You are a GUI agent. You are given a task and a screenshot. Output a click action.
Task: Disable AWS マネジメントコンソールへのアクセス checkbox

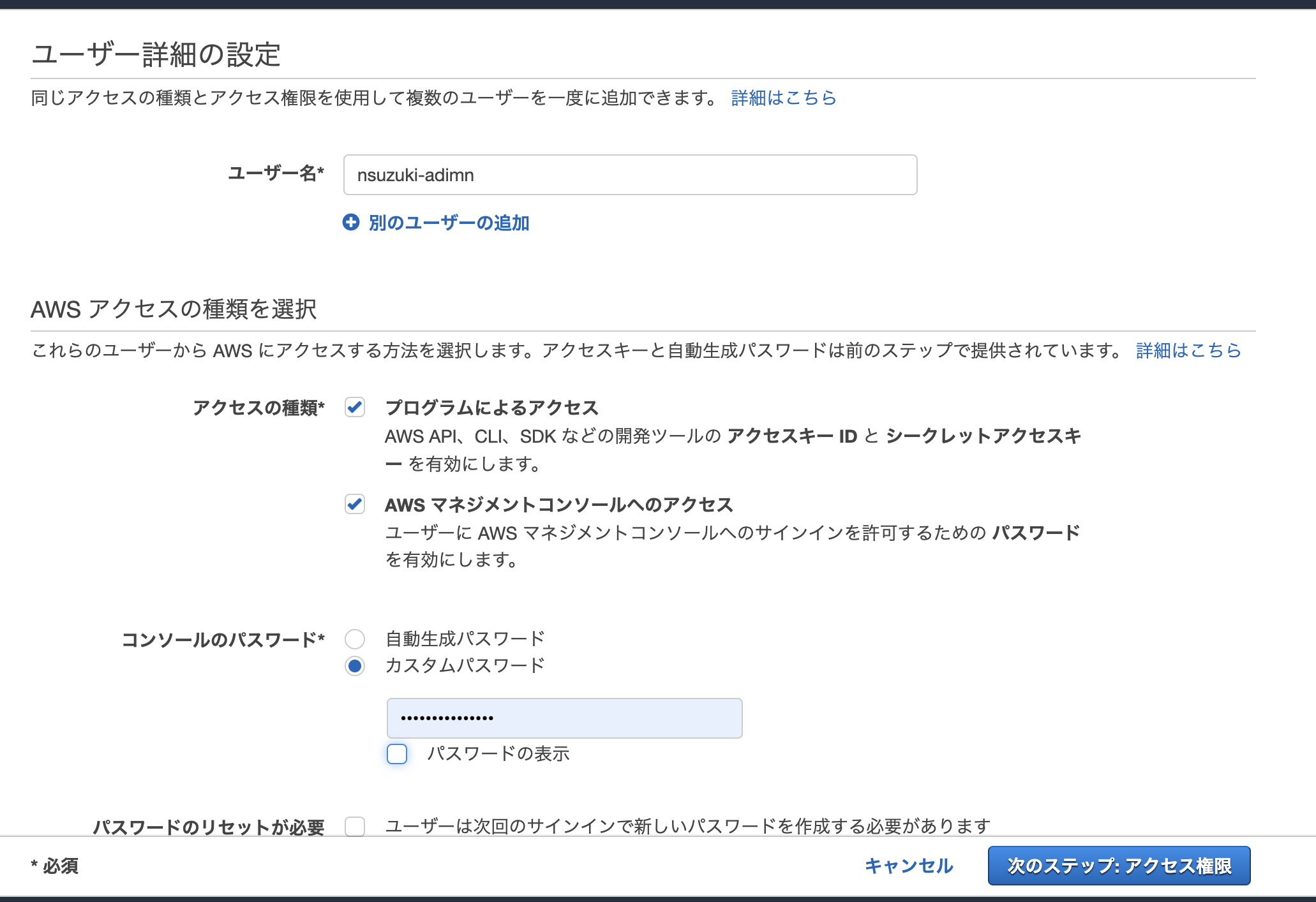pos(354,505)
